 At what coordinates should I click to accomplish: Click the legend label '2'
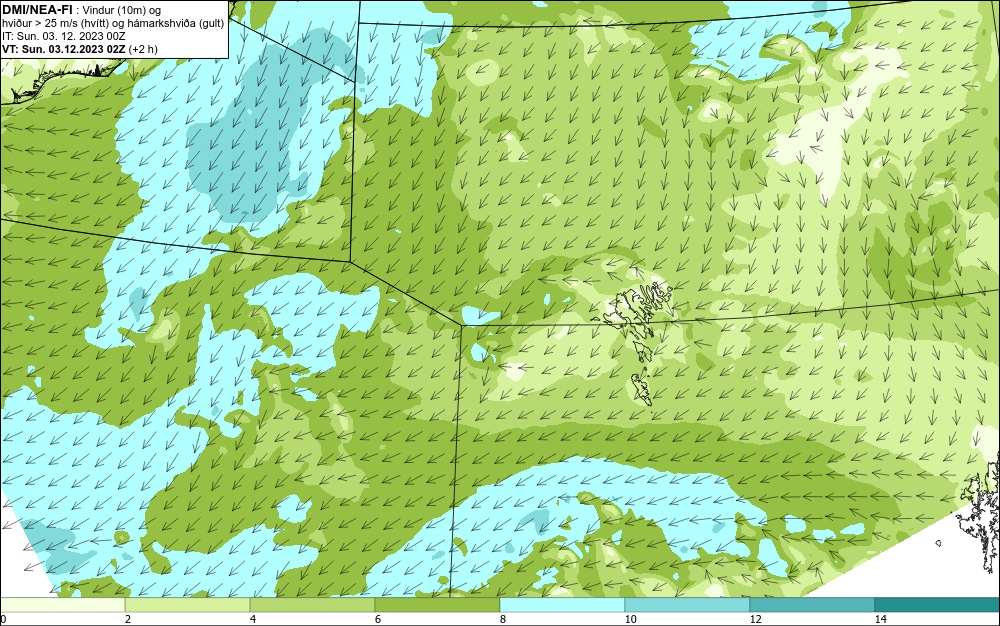pyautogui.click(x=128, y=619)
